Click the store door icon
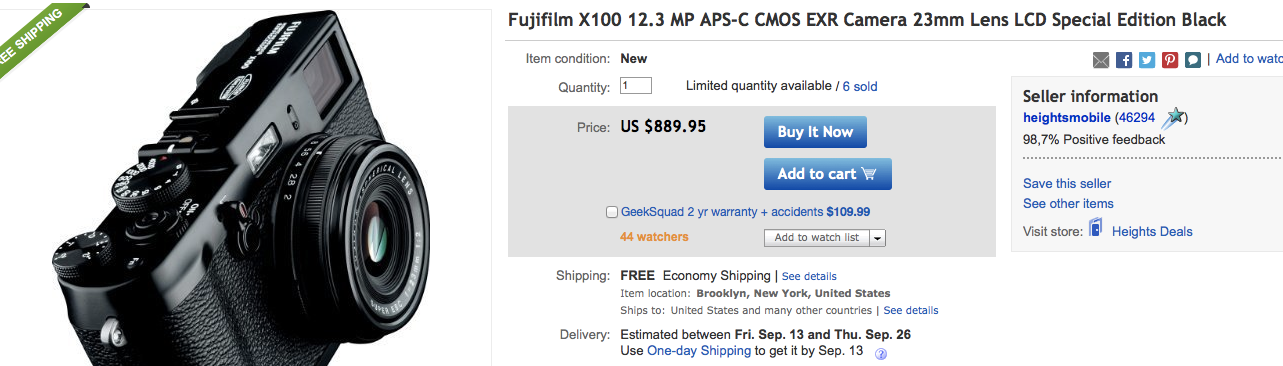Viewport: 1283px width, 366px height. click(x=1096, y=229)
